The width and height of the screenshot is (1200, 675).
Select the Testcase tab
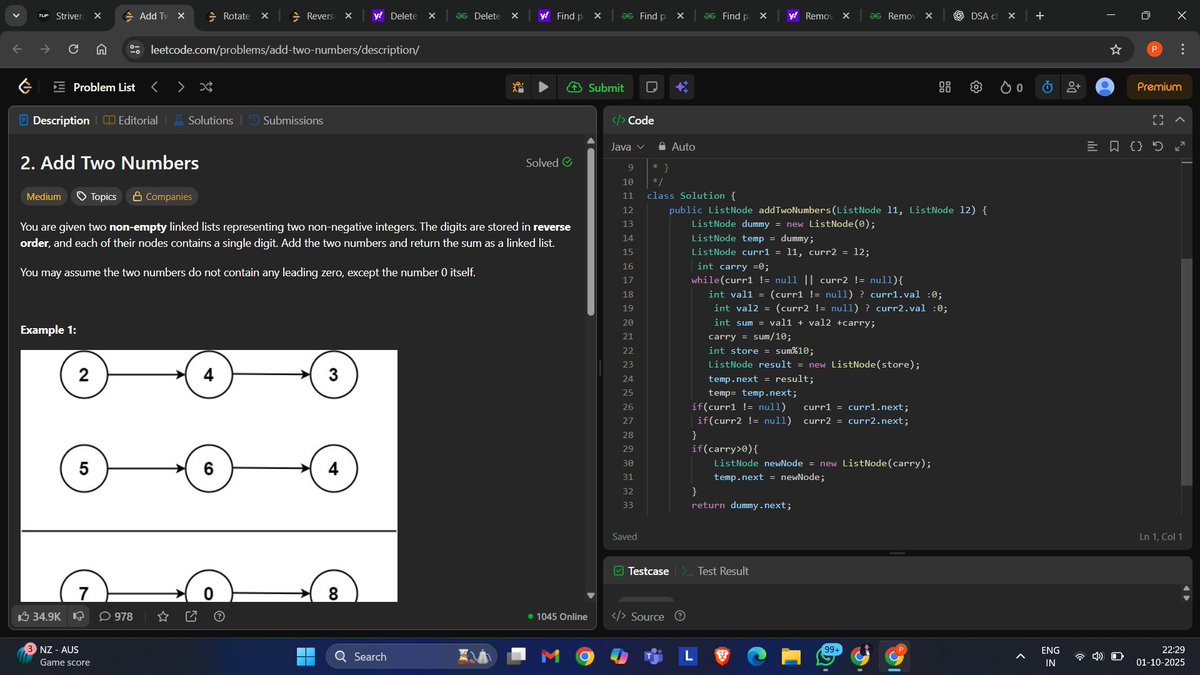tap(641, 571)
